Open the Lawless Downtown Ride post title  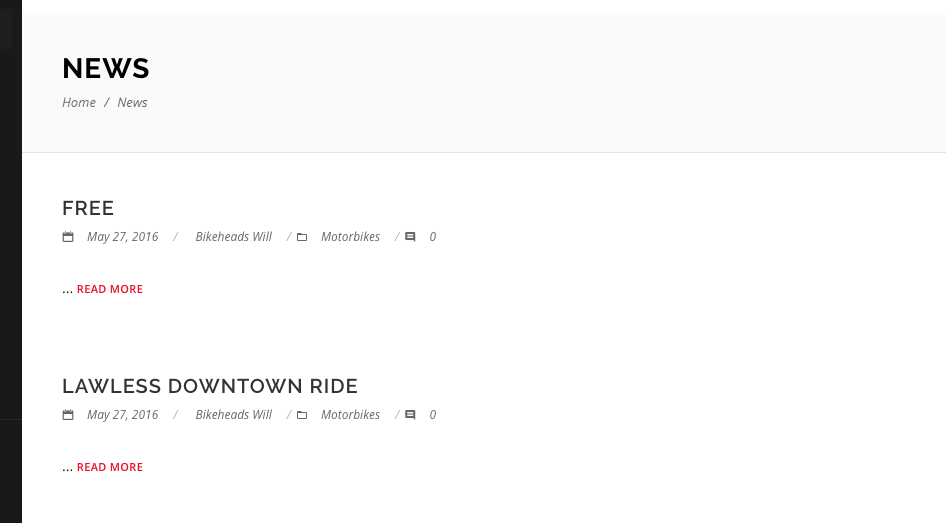click(210, 386)
